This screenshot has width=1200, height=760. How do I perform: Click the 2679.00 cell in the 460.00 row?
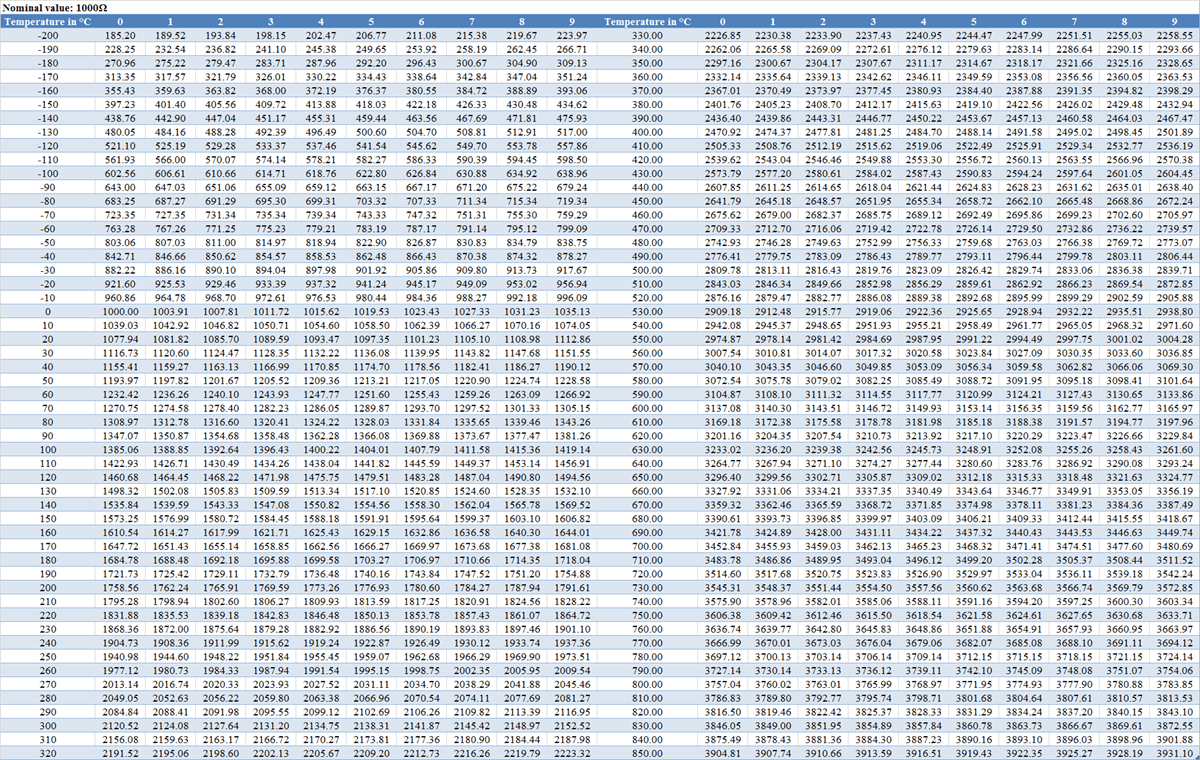click(x=773, y=215)
